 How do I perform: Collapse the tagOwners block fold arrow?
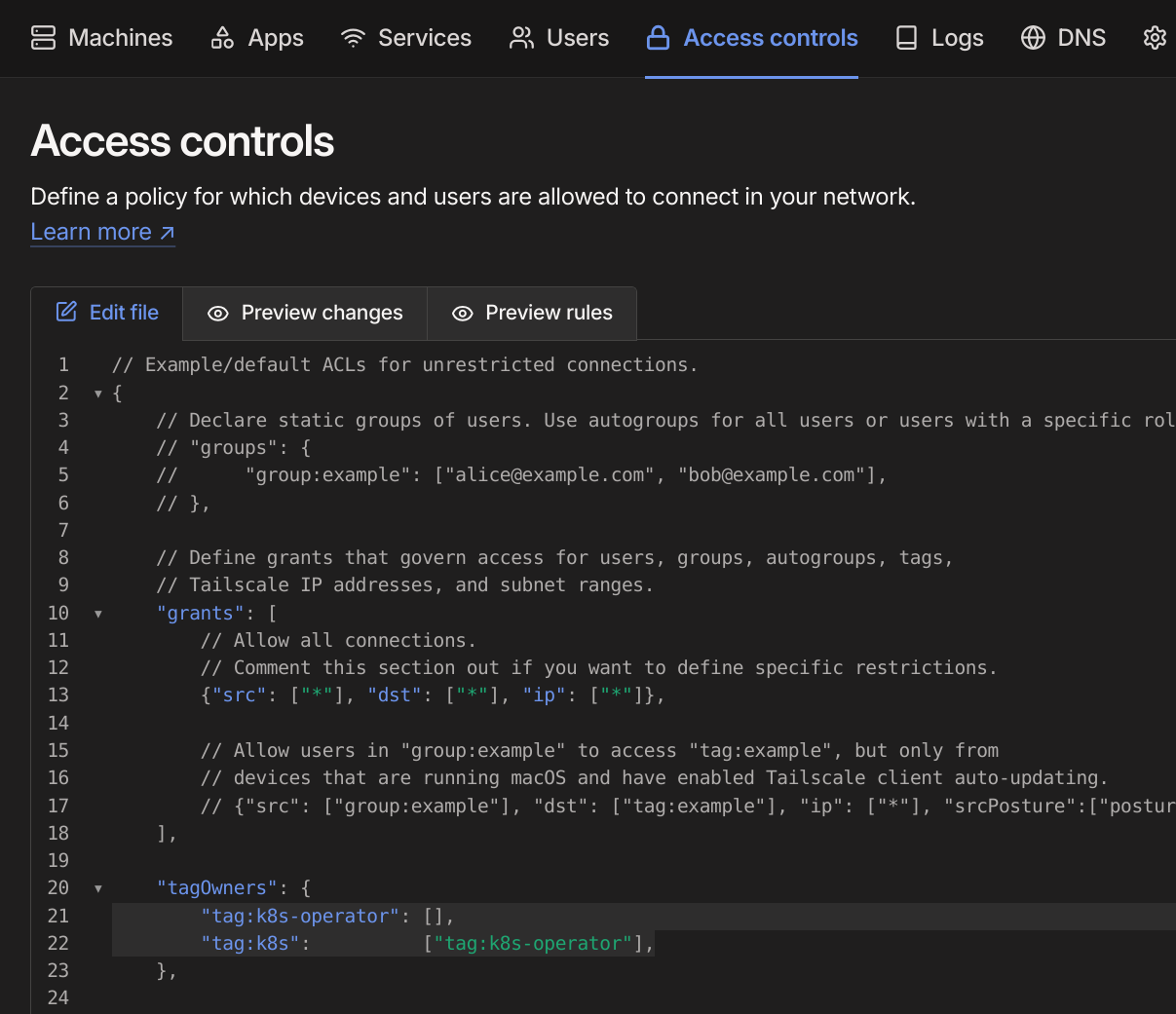click(x=97, y=888)
